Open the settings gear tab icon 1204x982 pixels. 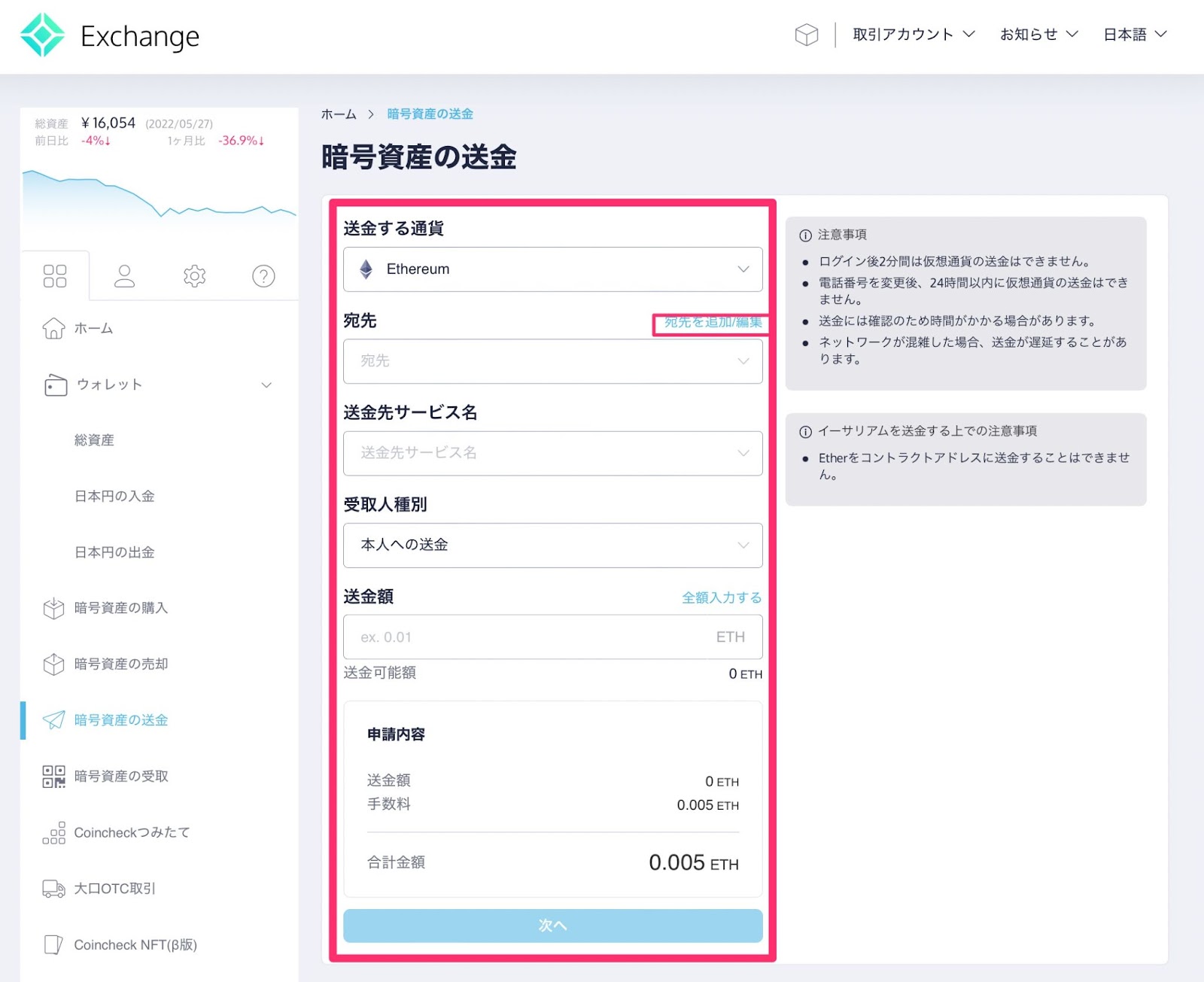coord(194,276)
